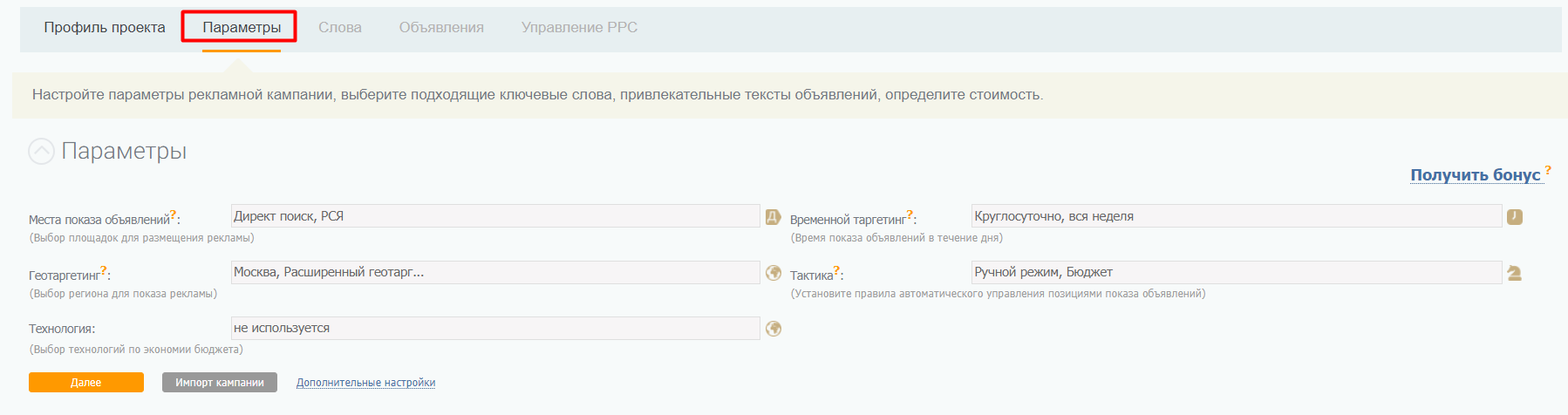Image resolution: width=1568 pixels, height=415 pixels.
Task: Open the Слова tab
Action: [x=340, y=28]
